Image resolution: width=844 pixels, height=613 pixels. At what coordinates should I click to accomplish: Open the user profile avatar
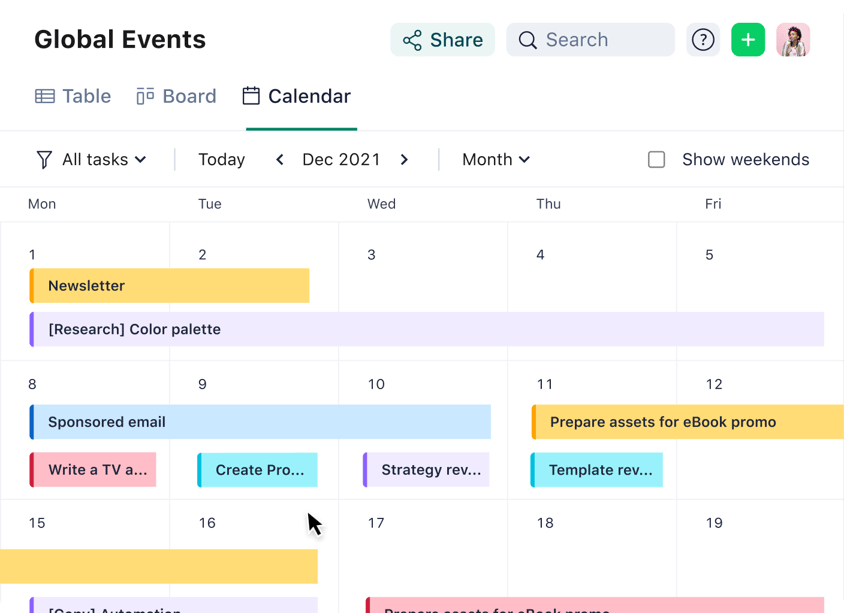pyautogui.click(x=793, y=40)
